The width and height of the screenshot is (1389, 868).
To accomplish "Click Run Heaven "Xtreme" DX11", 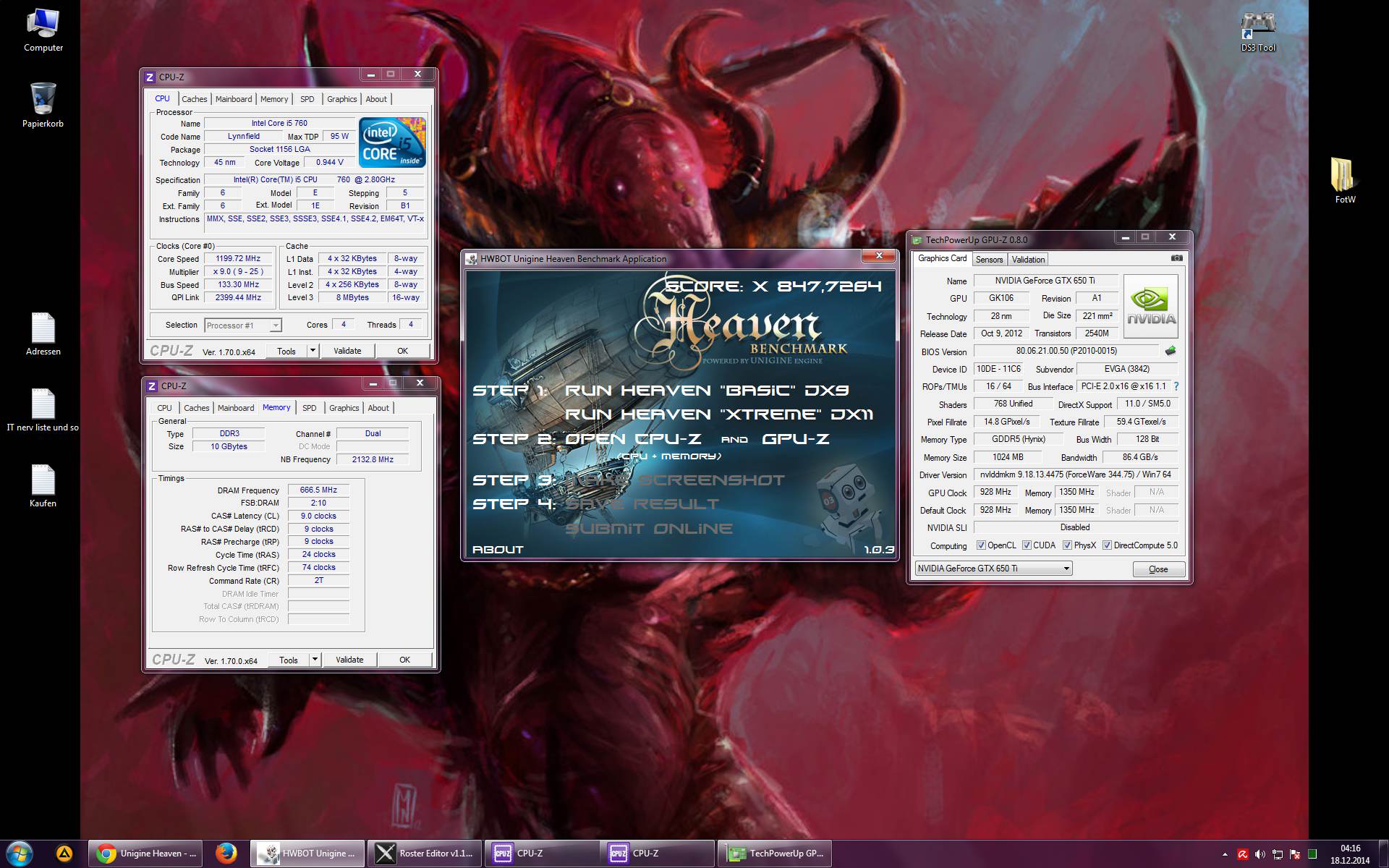I will pyautogui.click(x=719, y=414).
